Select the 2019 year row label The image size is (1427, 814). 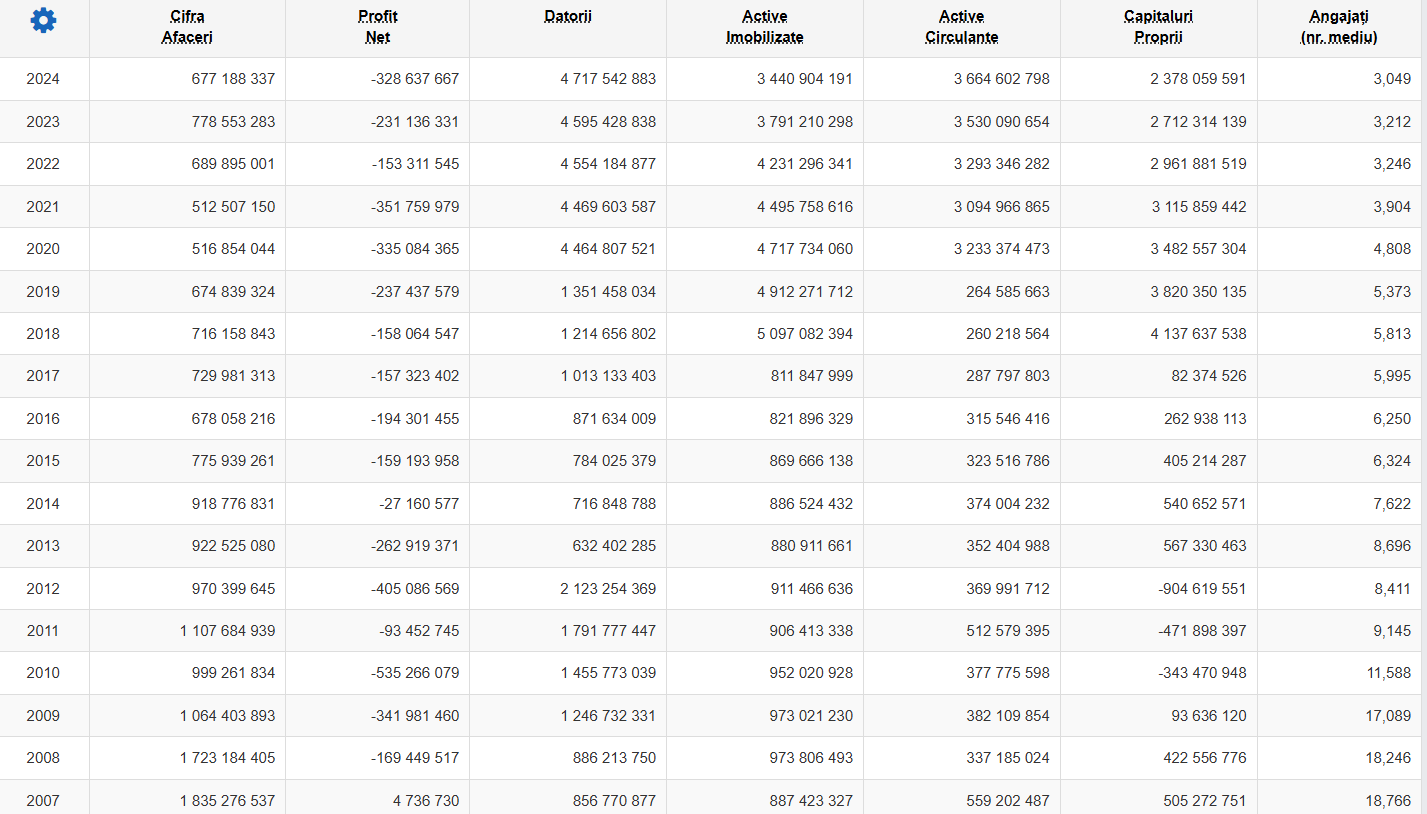pyautogui.click(x=43, y=292)
